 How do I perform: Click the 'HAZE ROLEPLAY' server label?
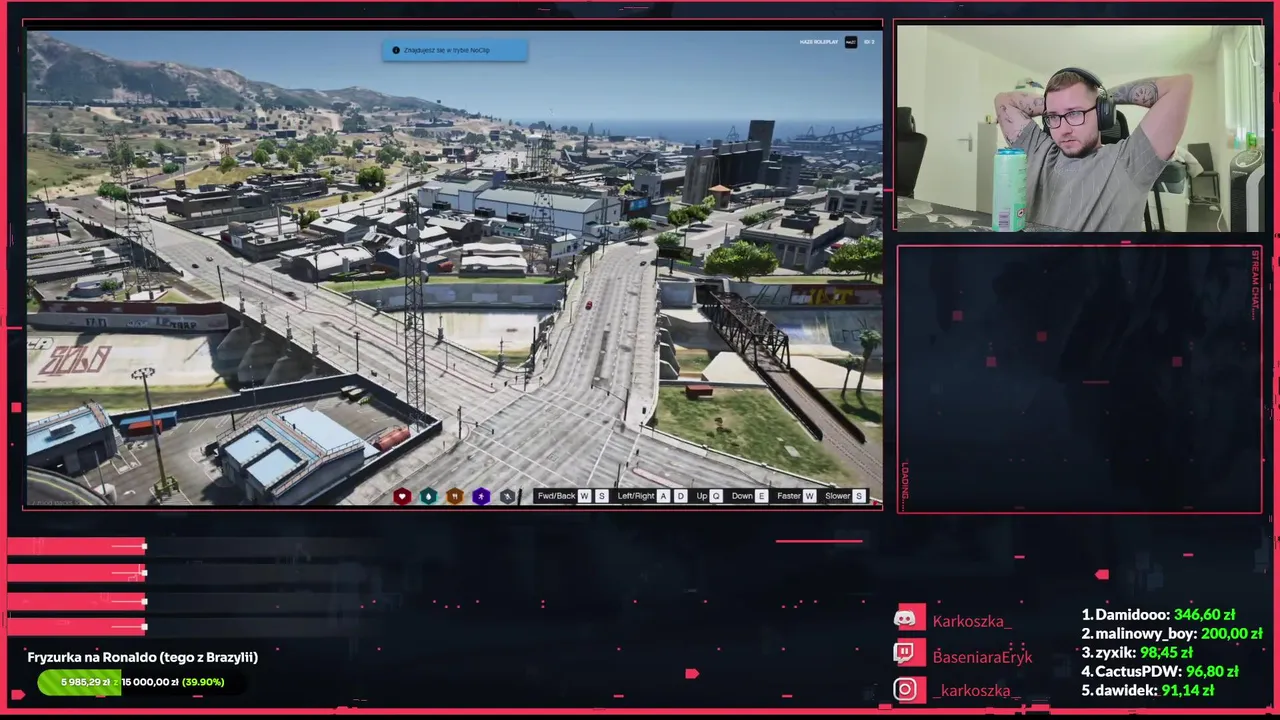pyautogui.click(x=819, y=42)
